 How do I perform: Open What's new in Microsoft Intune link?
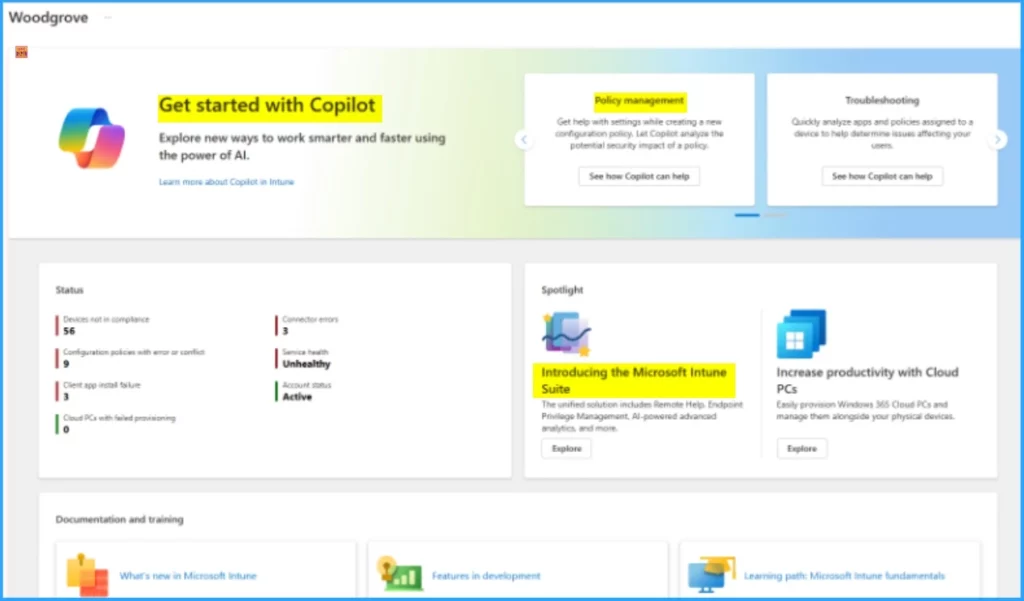point(188,576)
